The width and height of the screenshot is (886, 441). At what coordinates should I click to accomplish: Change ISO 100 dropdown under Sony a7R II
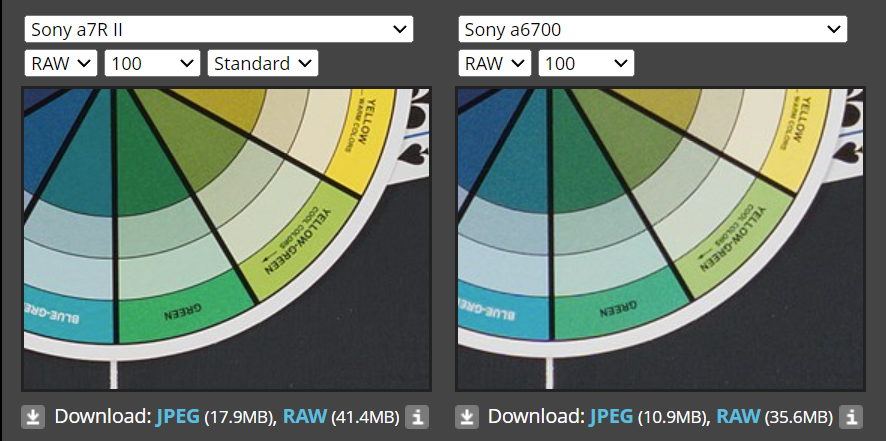pos(152,64)
